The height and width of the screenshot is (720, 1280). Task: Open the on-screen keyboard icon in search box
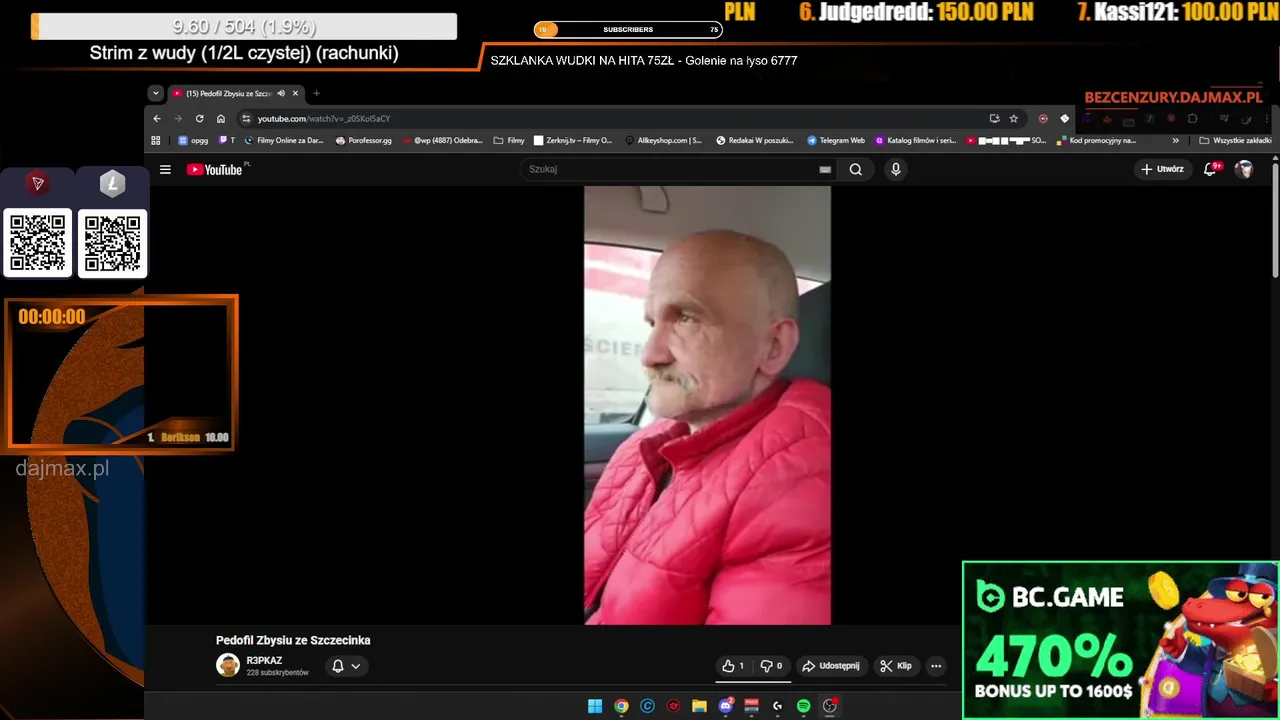825,170
